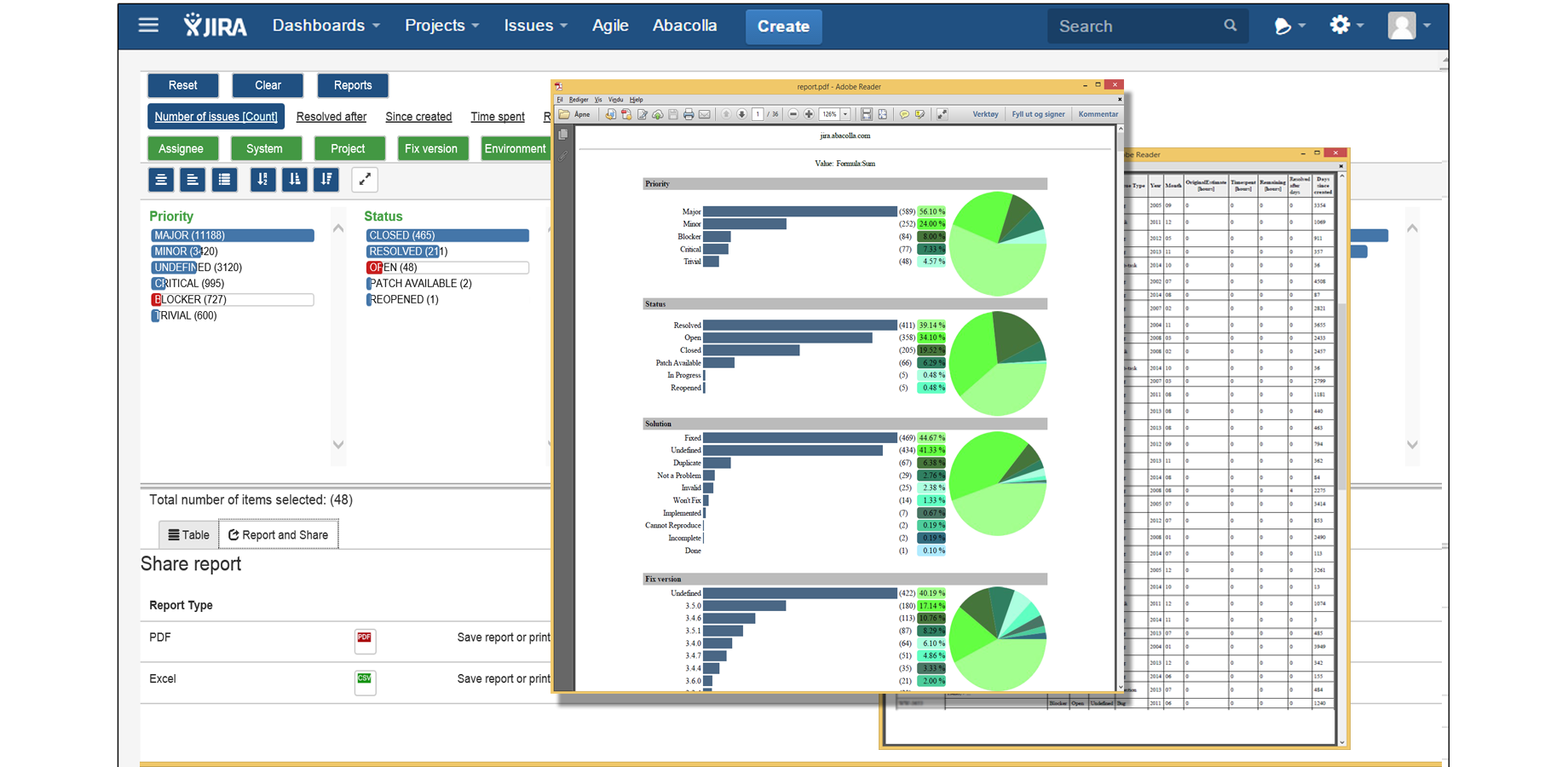Click the CSV Excel export icon
Screen dimensions: 1568x767
click(x=365, y=681)
